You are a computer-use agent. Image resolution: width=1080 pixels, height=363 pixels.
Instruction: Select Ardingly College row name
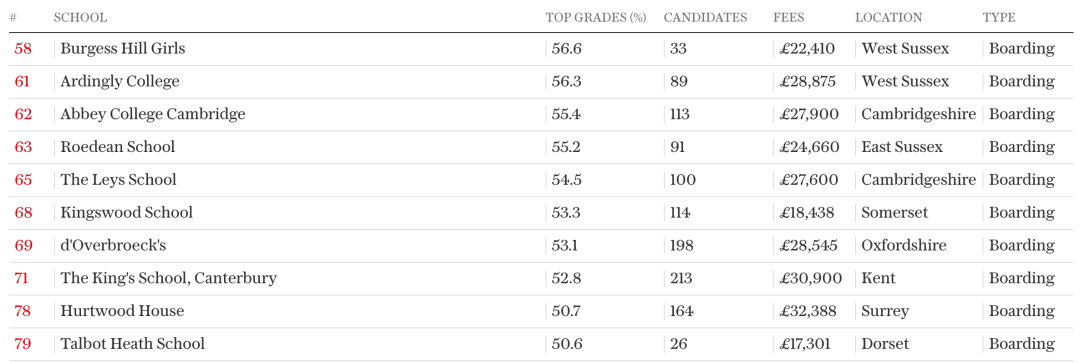[x=120, y=81]
